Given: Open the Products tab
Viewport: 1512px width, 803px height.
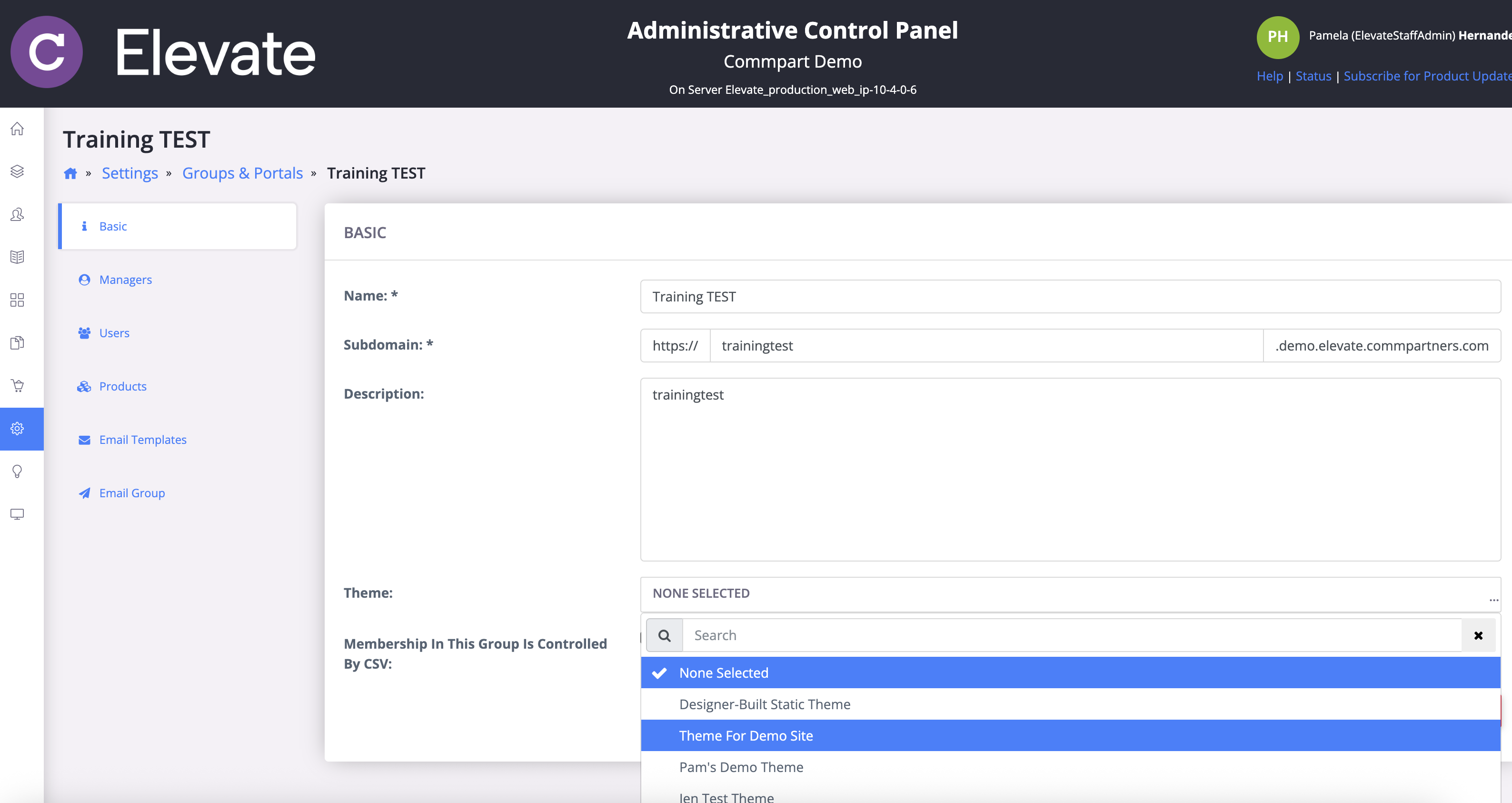Looking at the screenshot, I should 123,387.
